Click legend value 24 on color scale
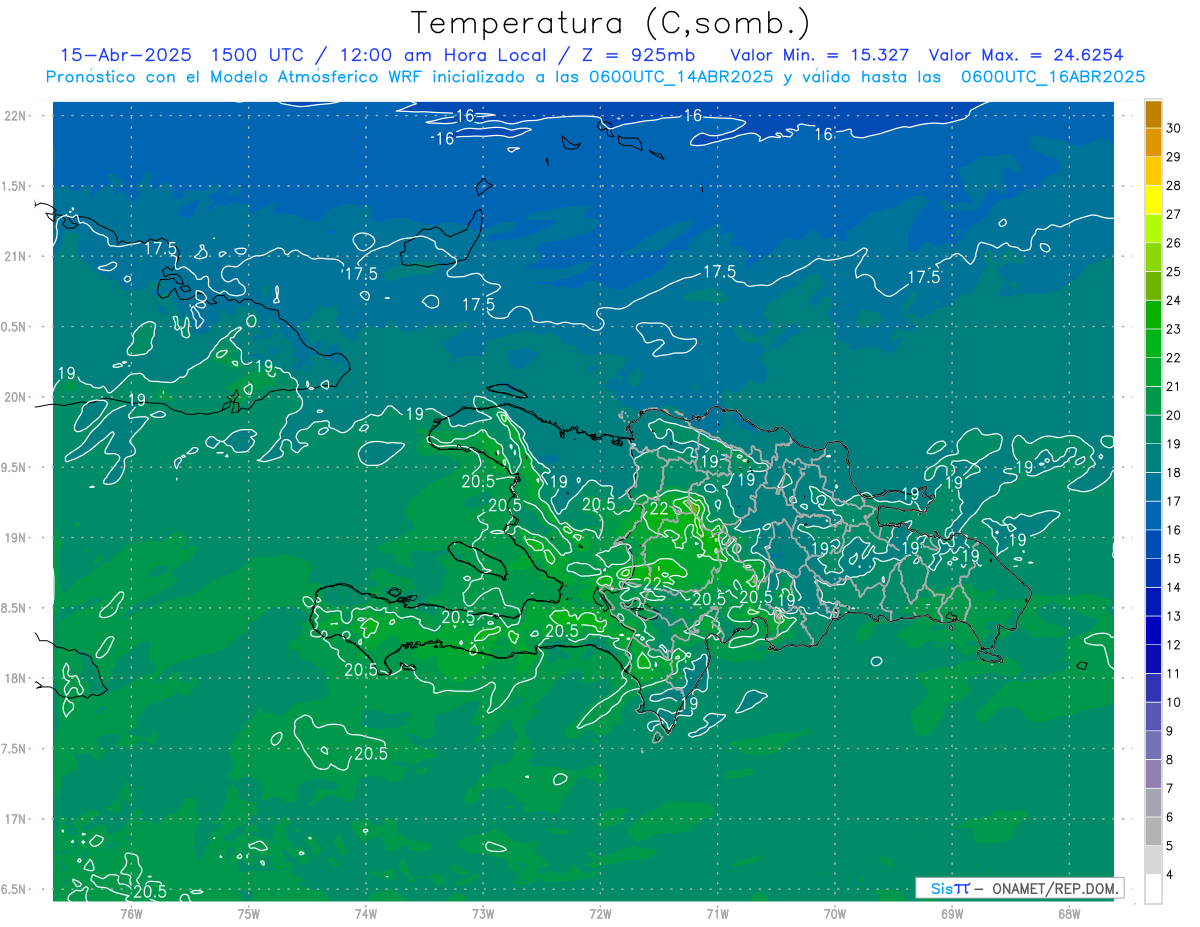 pyautogui.click(x=1174, y=300)
